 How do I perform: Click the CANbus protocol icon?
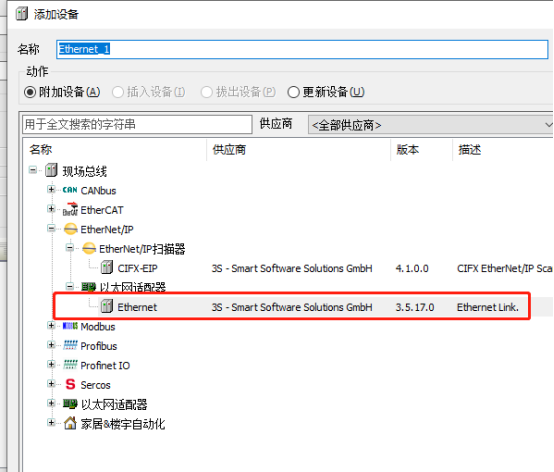click(70, 190)
